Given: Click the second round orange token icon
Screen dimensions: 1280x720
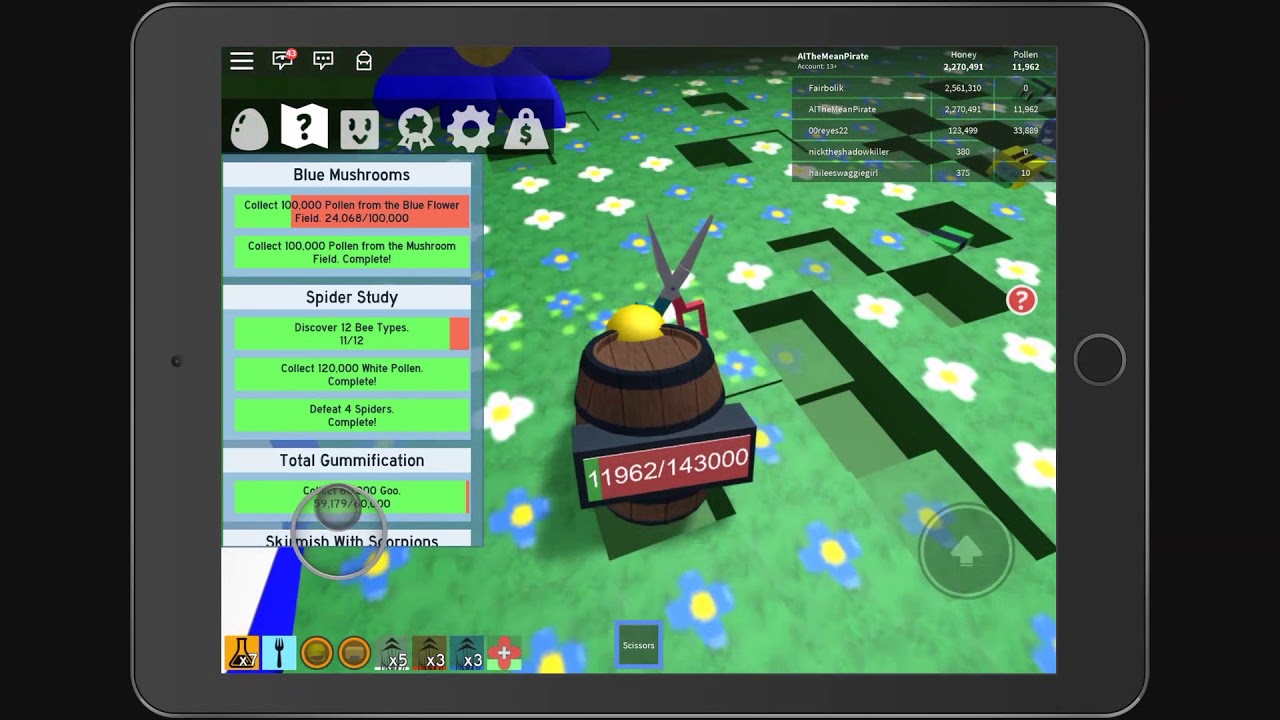Looking at the screenshot, I should 354,653.
